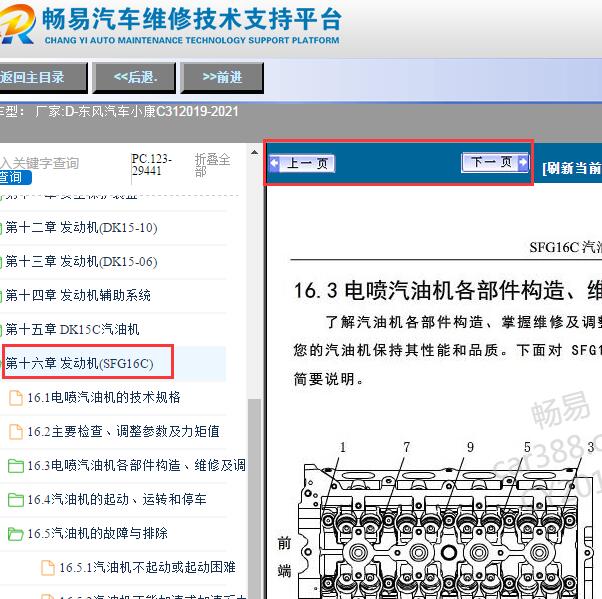Go forward with the >>前进 button
The image size is (602, 599).
[222, 78]
